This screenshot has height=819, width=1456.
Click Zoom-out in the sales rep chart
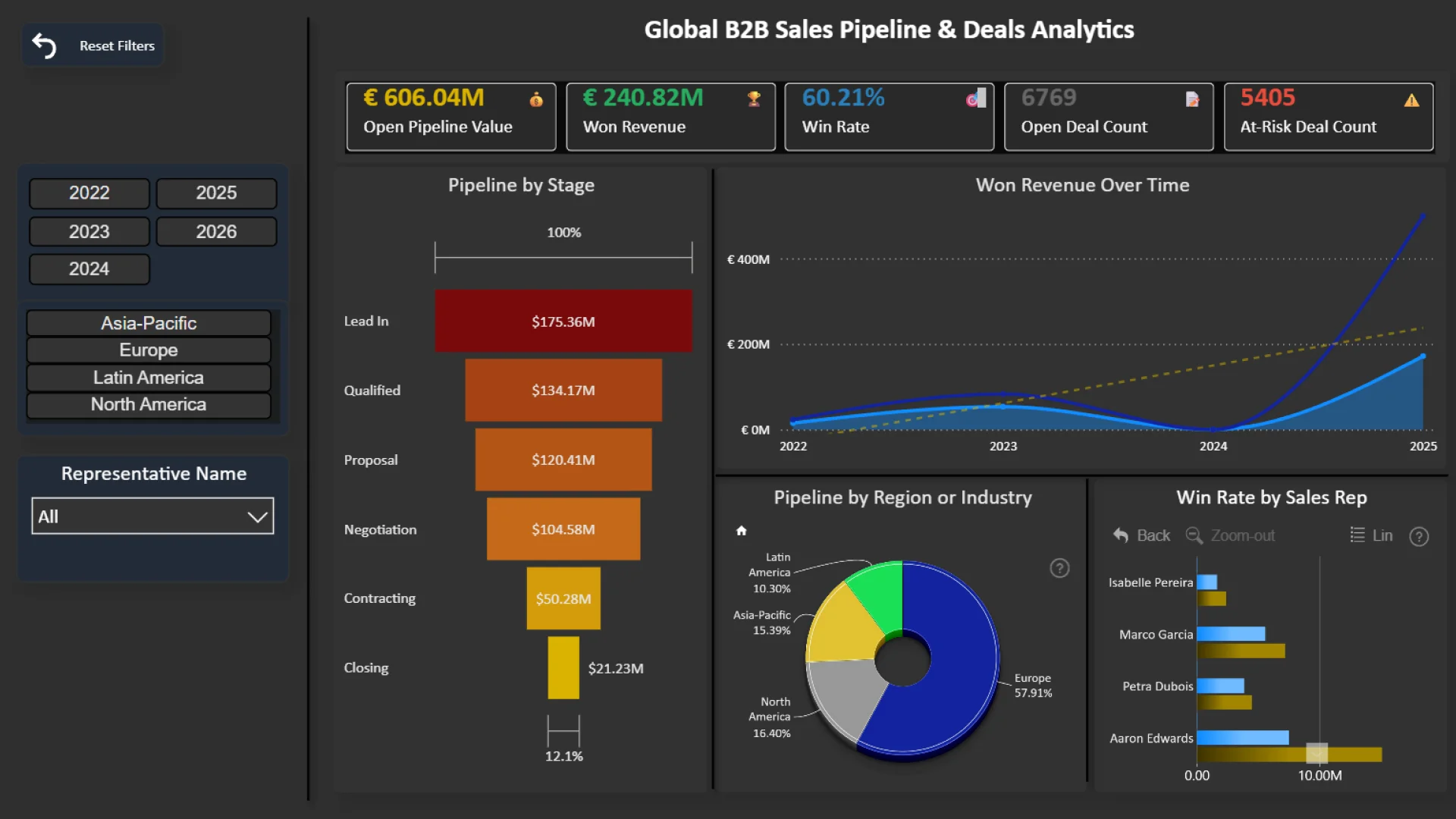click(1231, 535)
